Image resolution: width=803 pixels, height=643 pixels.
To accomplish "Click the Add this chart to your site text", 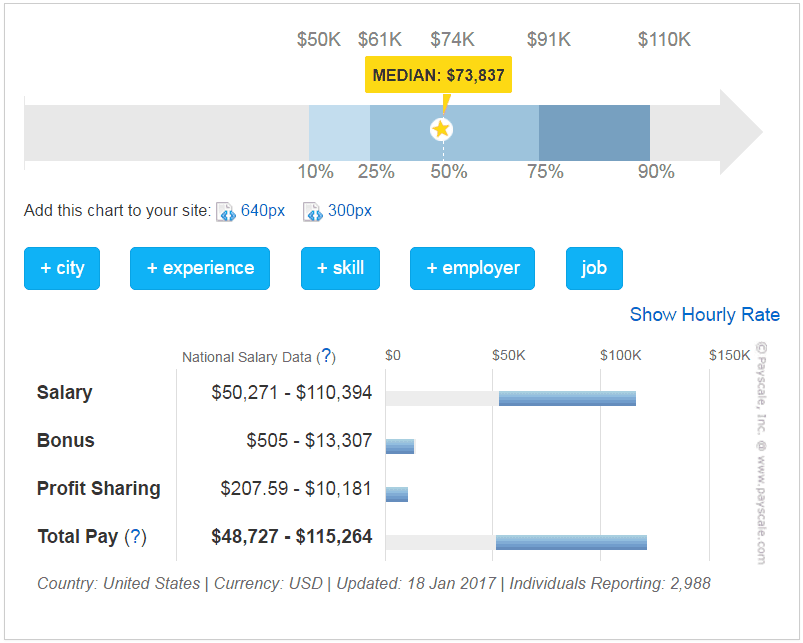I will tap(117, 210).
